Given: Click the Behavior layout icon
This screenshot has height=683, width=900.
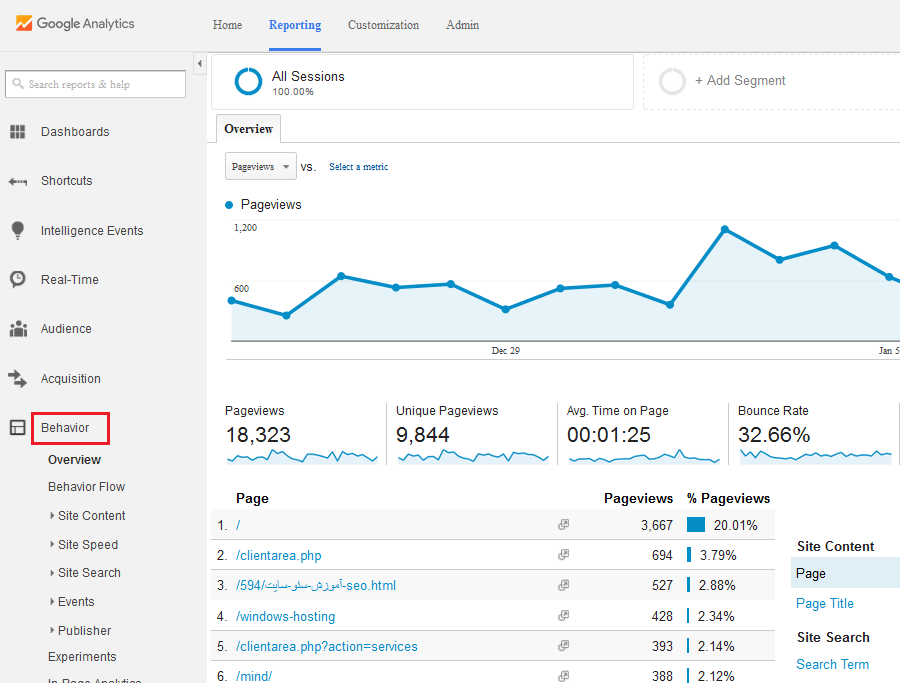Looking at the screenshot, I should pyautogui.click(x=18, y=428).
